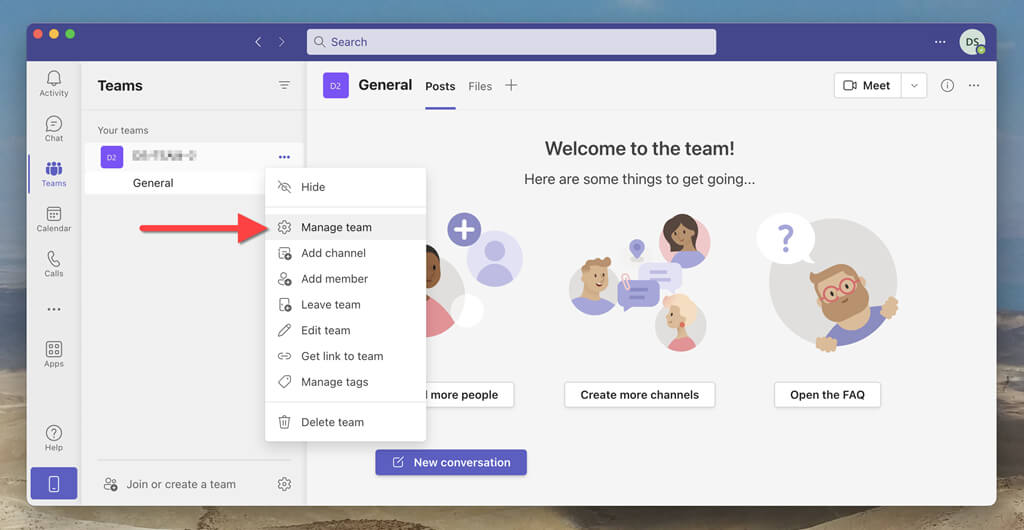Choose Leave team from the menu
The height and width of the screenshot is (530, 1024).
click(345, 305)
